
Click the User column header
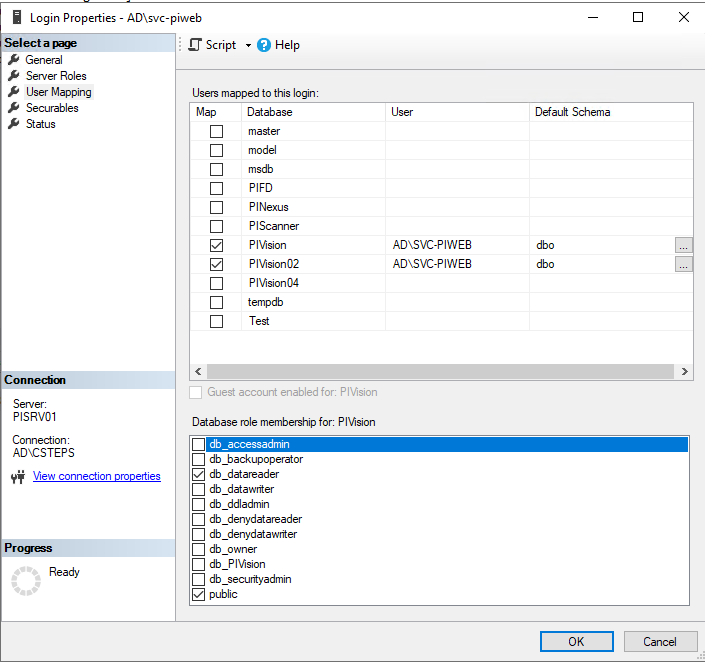(457, 112)
